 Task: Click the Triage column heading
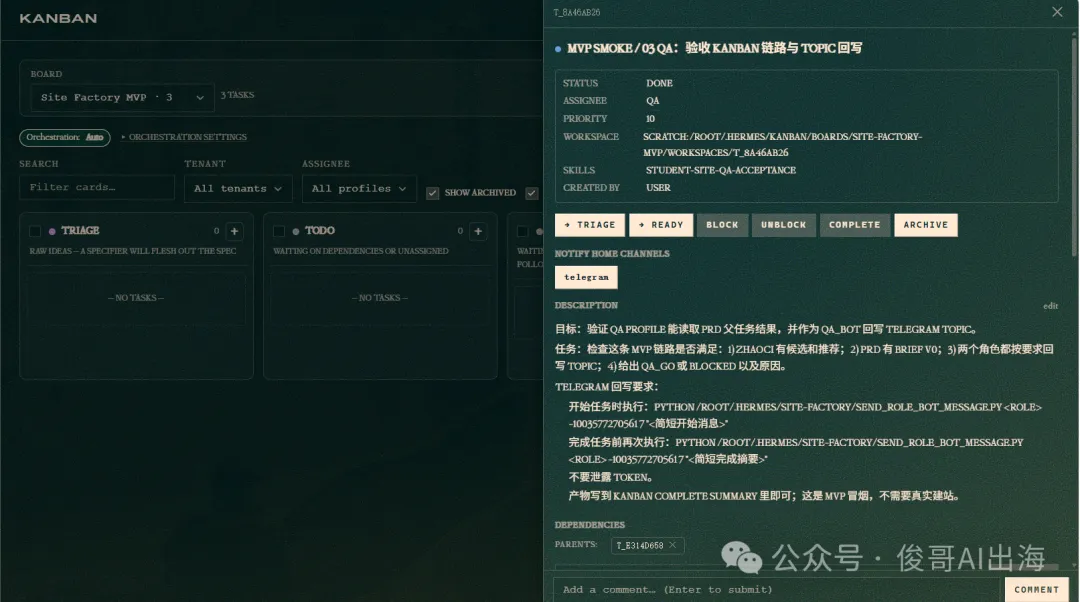click(x=80, y=231)
